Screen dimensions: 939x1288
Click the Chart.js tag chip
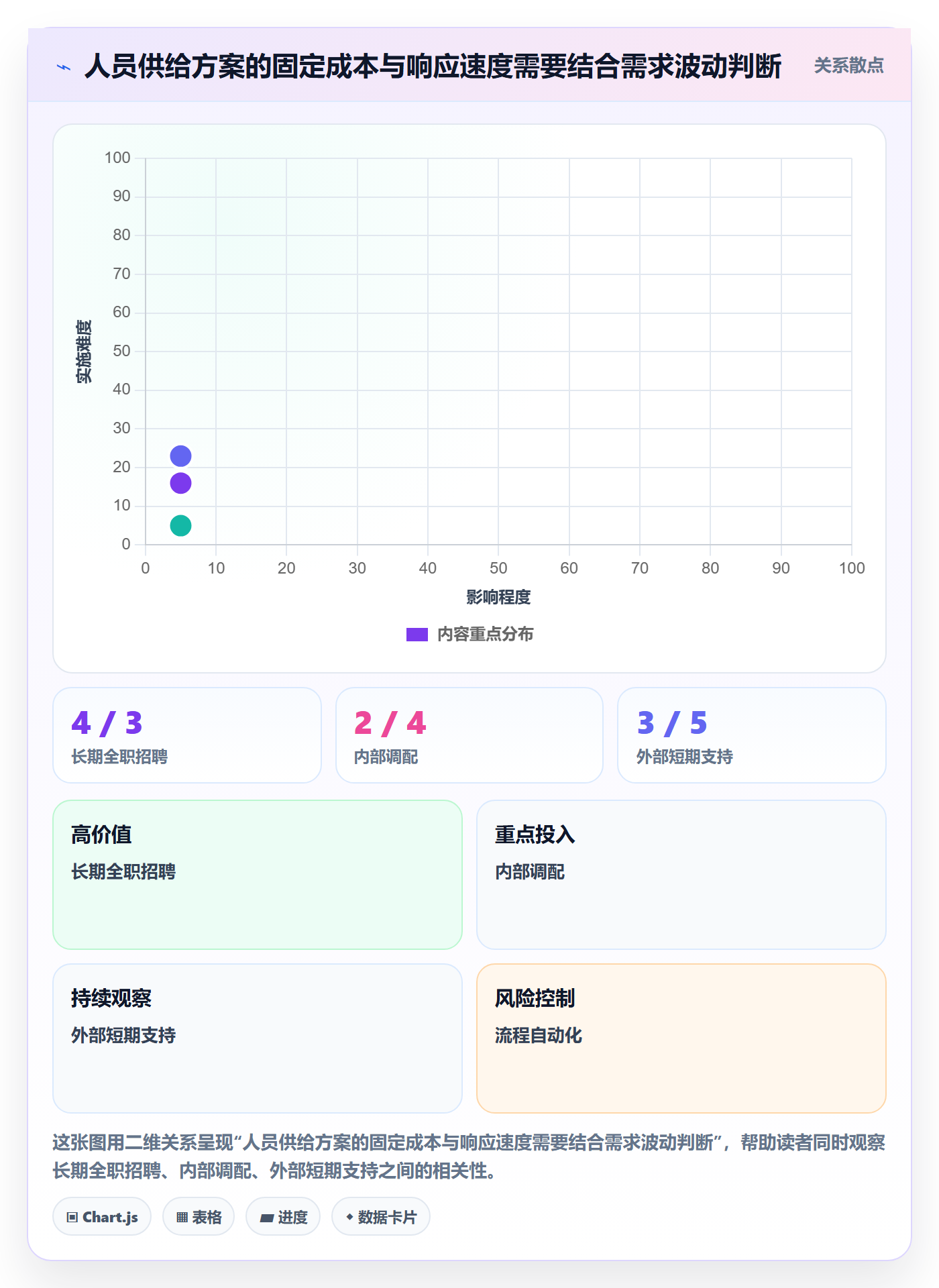tap(102, 1217)
